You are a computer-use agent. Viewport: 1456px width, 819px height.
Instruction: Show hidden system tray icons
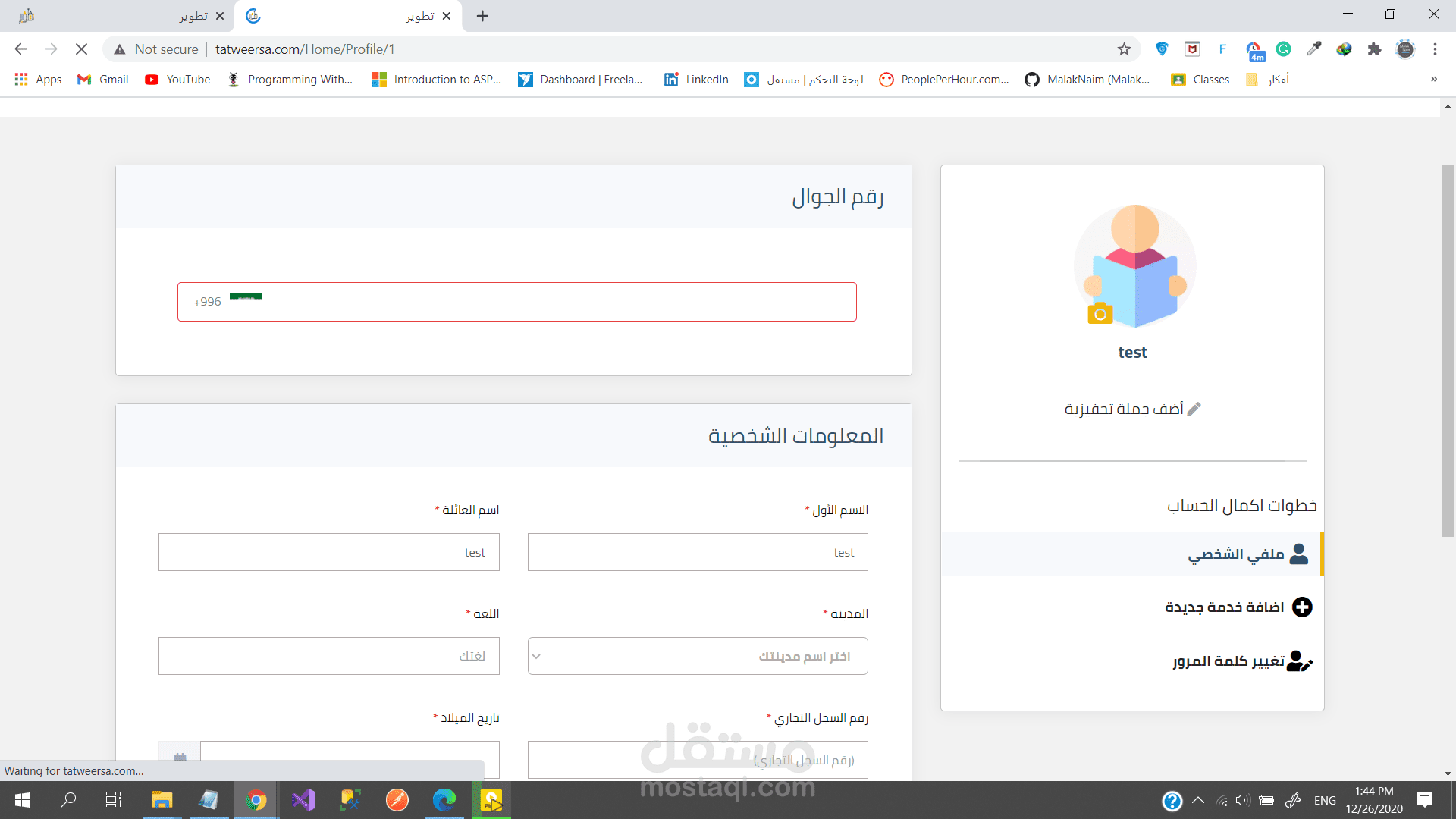(1198, 800)
